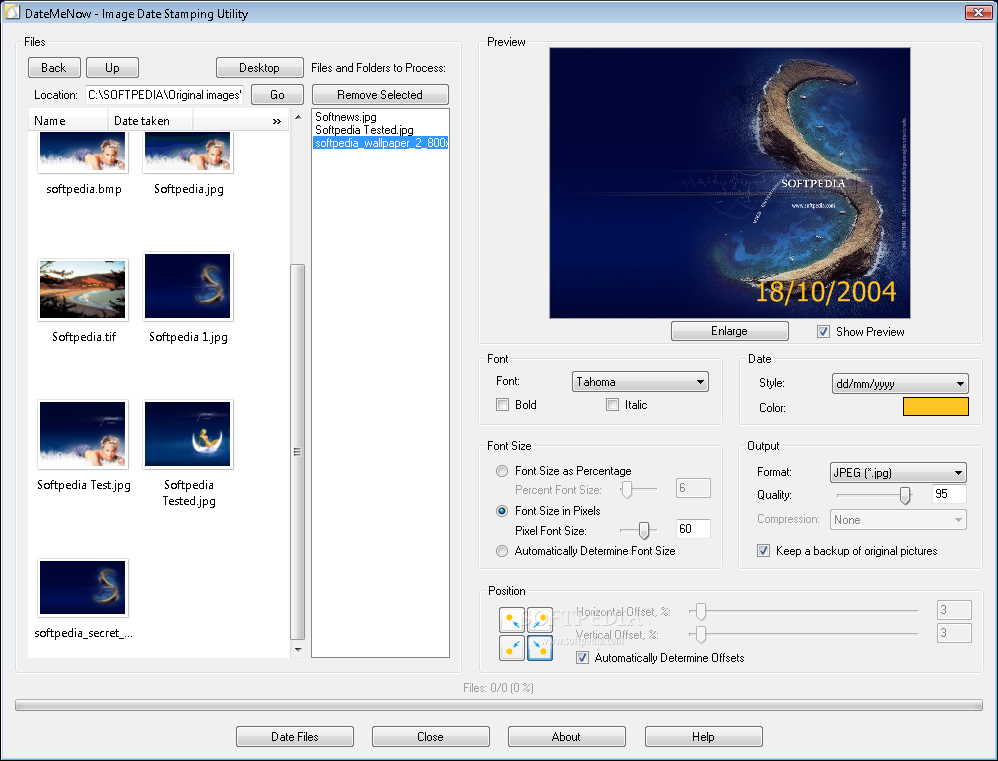Sort files by Date taken column

click(x=150, y=120)
